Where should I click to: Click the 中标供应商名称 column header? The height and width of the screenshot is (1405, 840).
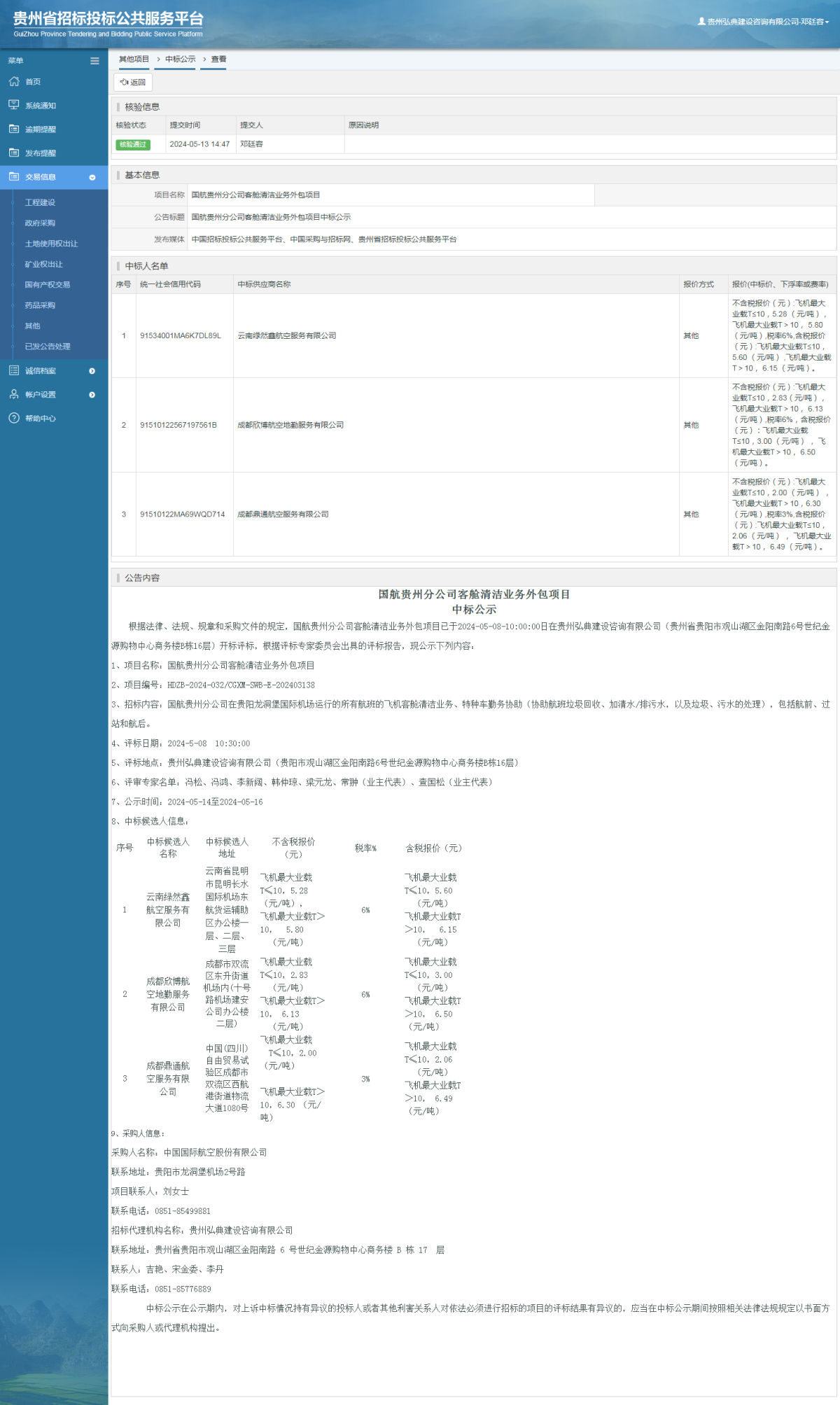coord(264,284)
